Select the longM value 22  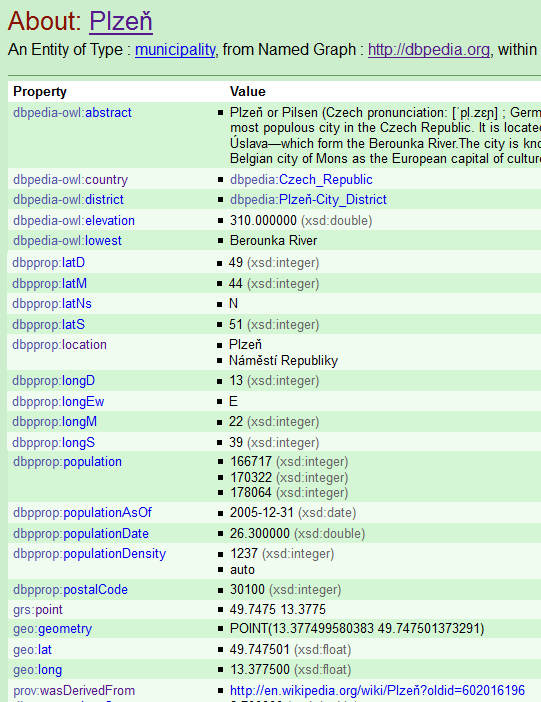tap(236, 422)
